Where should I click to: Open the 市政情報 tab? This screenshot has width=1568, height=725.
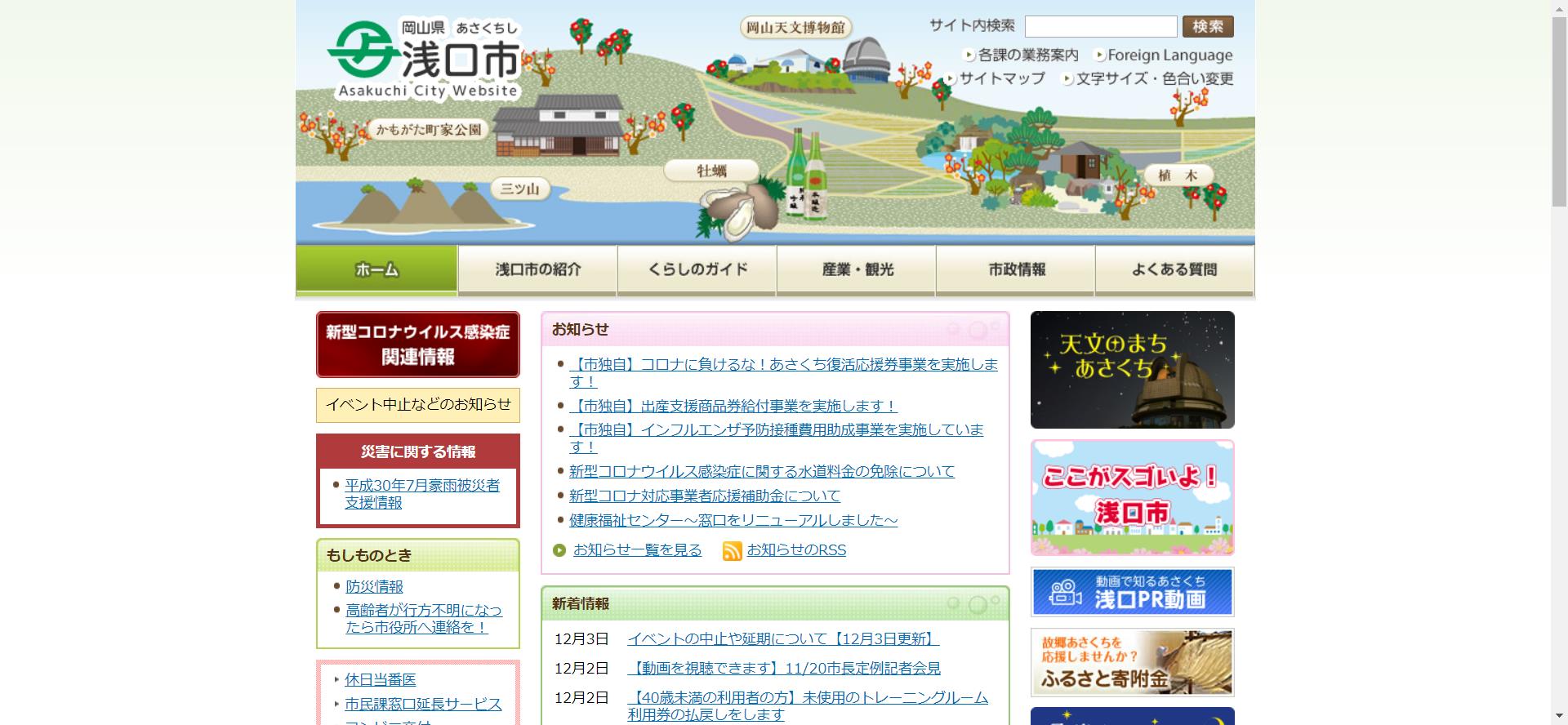(x=1015, y=270)
